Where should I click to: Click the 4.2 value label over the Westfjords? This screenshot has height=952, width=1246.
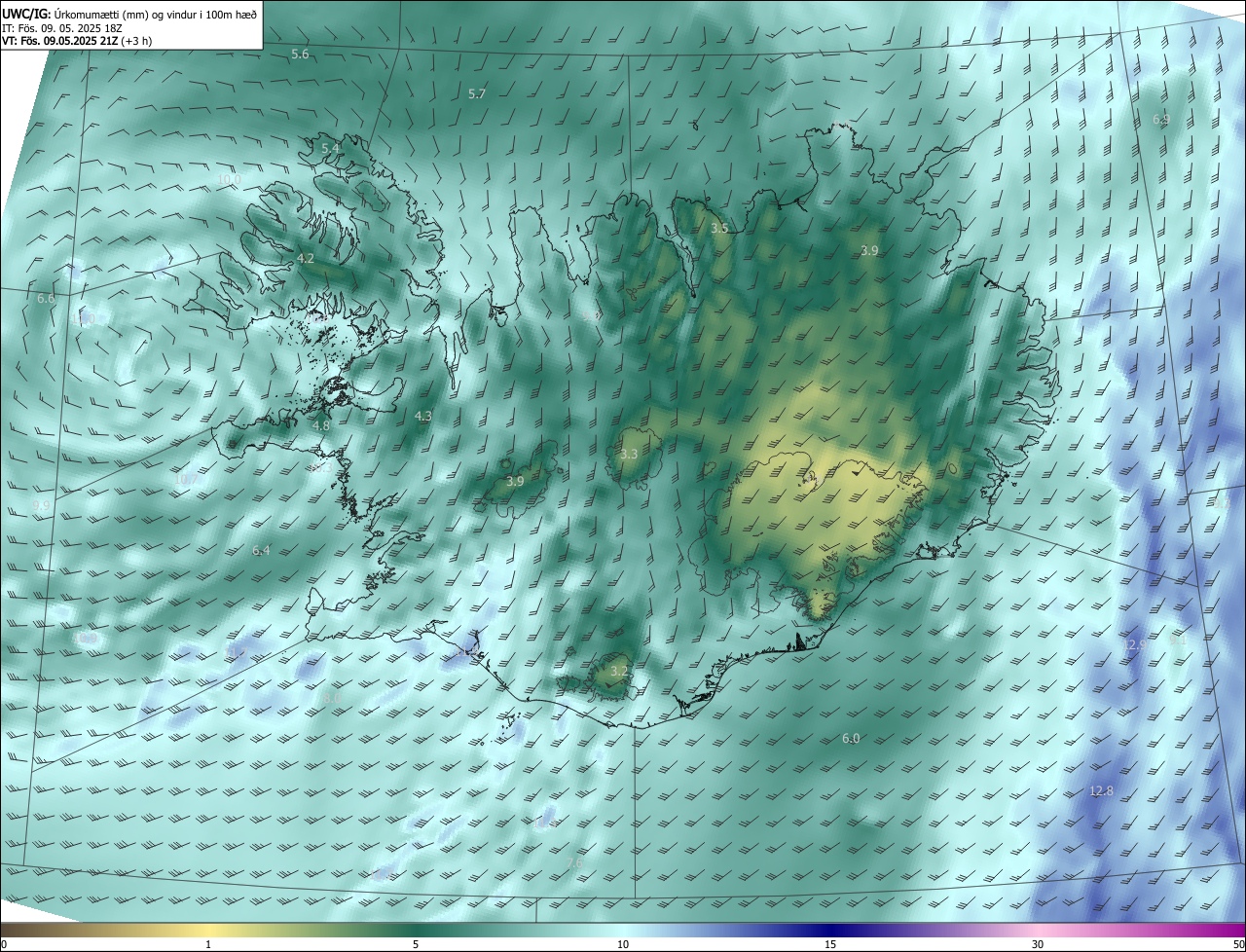(x=306, y=259)
